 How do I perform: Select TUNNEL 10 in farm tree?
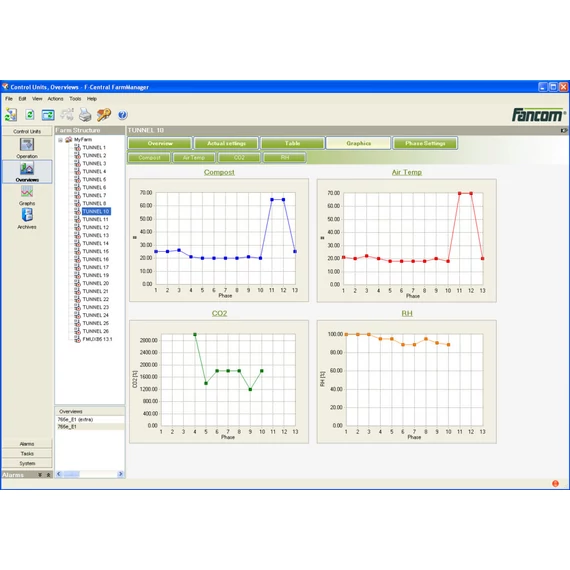point(96,212)
